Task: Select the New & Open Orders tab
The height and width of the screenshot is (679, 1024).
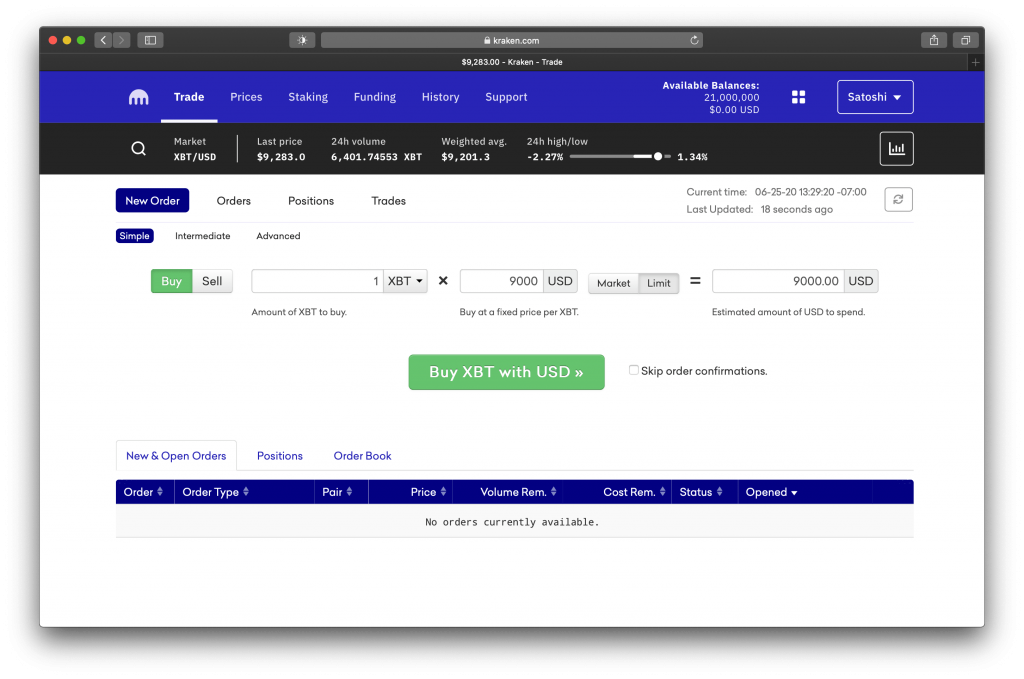Action: click(176, 456)
